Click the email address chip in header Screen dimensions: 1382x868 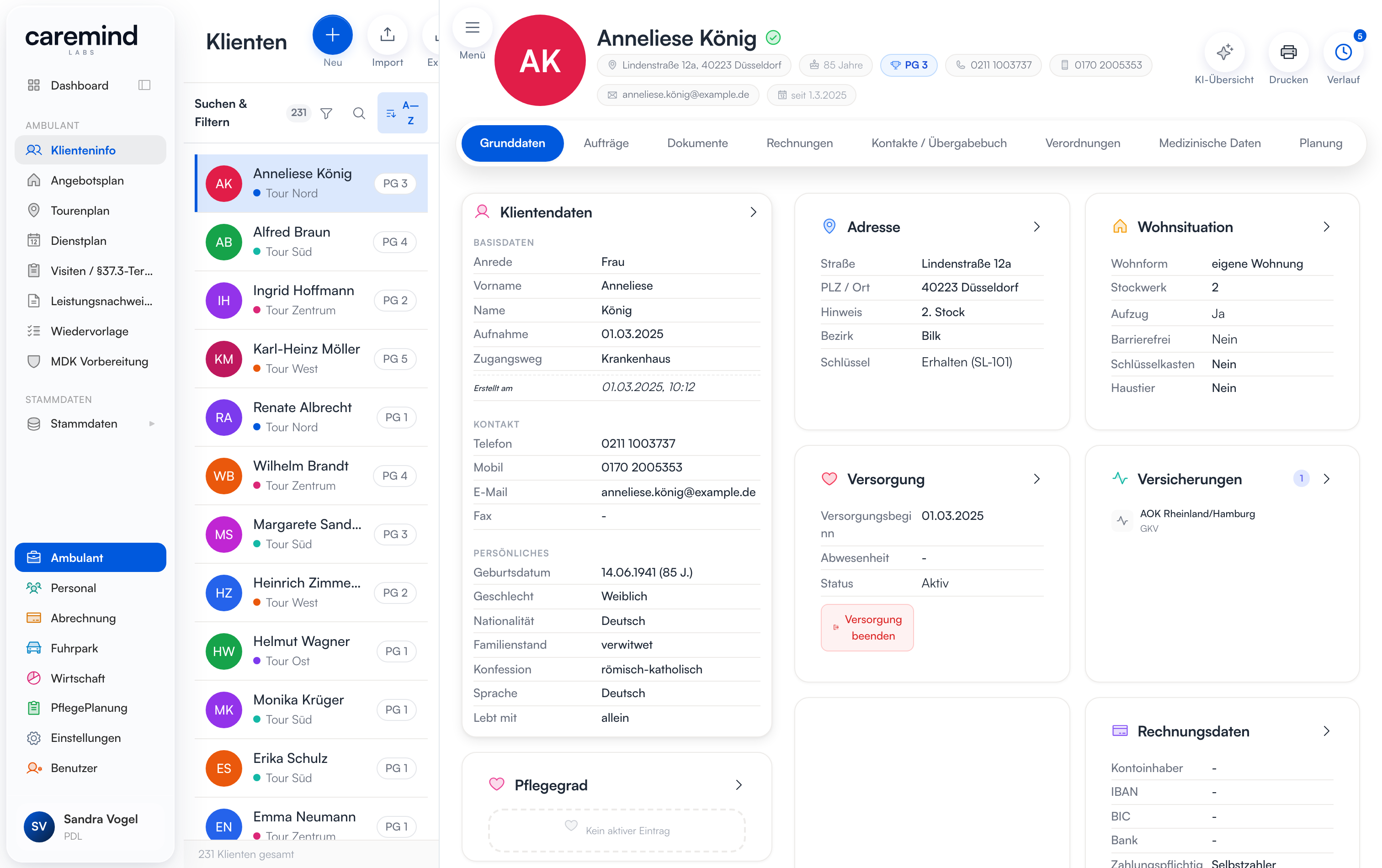(678, 95)
